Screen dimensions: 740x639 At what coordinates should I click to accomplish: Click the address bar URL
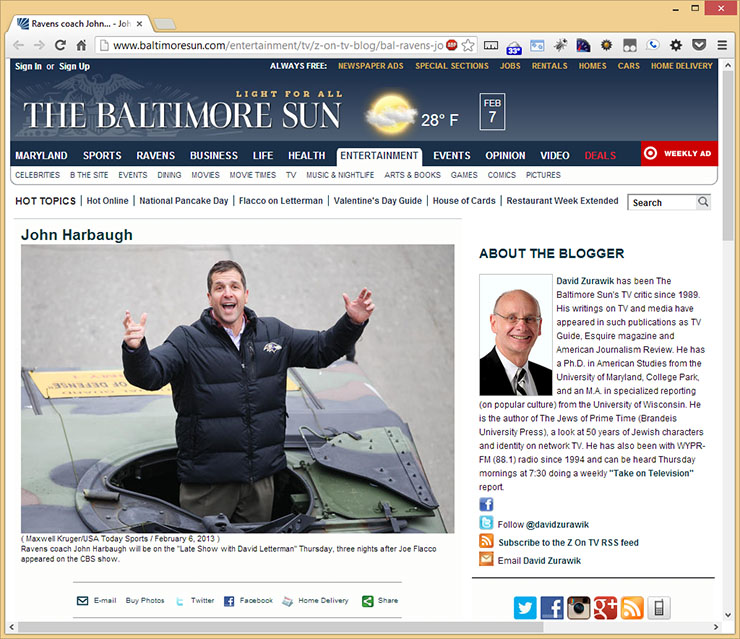278,45
